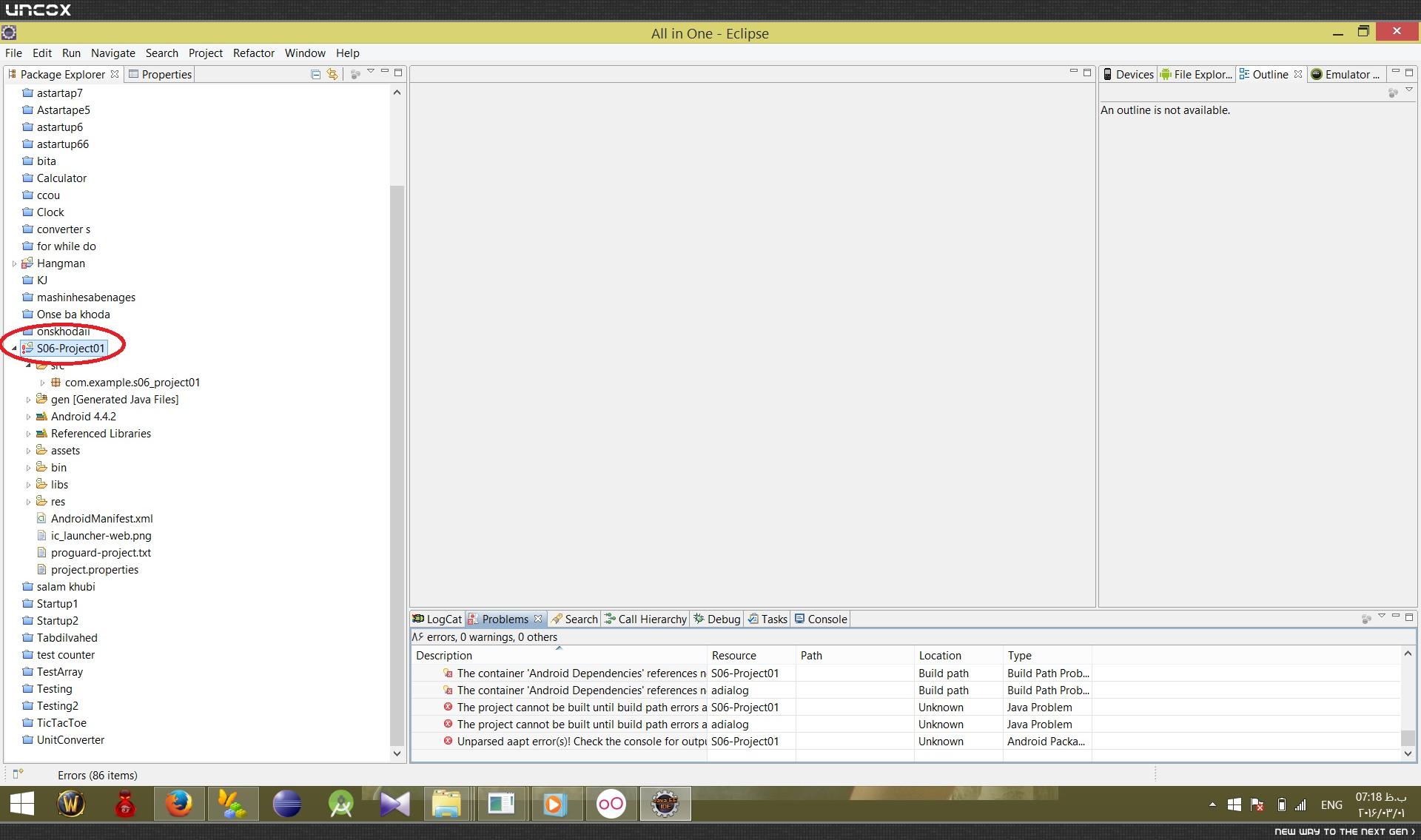The height and width of the screenshot is (840, 1421).
Task: Click the ENG language indicator in tray
Action: [x=1331, y=805]
